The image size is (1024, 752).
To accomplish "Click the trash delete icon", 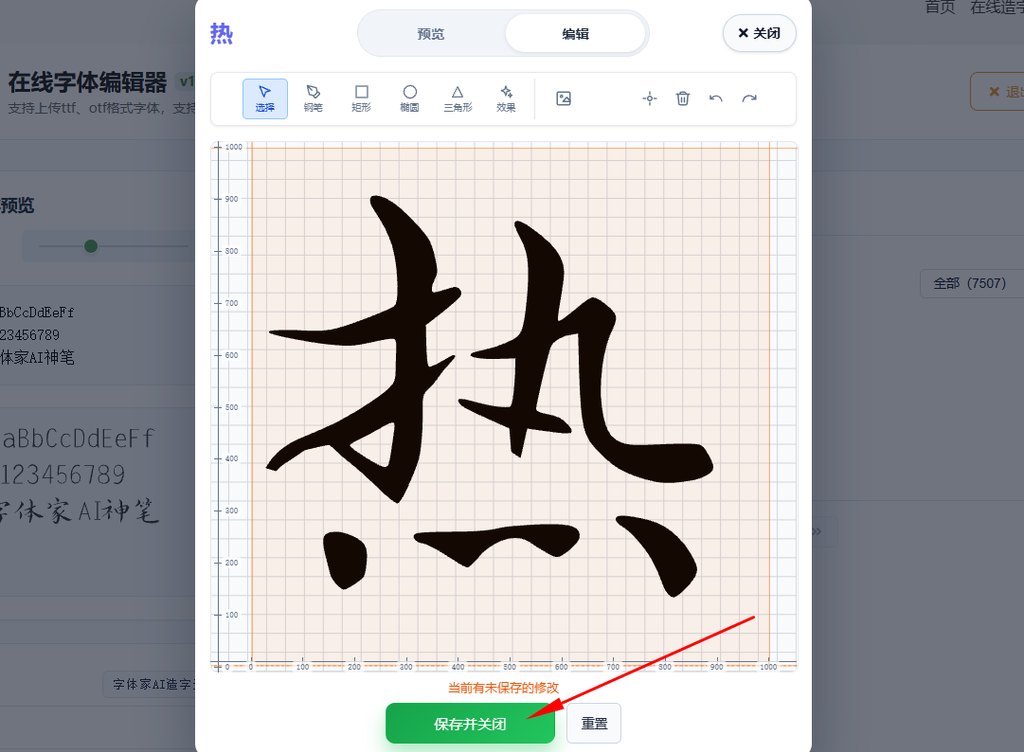I will pyautogui.click(x=682, y=99).
